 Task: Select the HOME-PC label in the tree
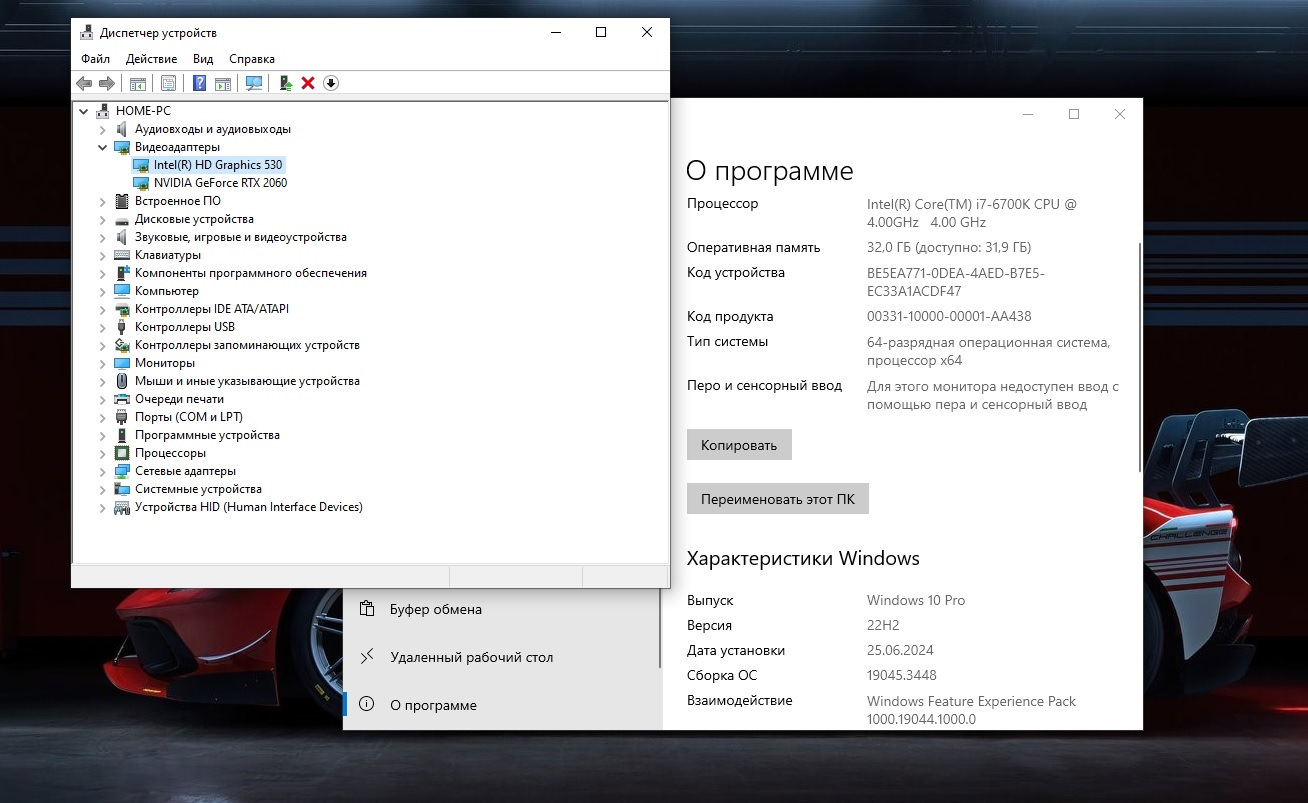[x=143, y=111]
